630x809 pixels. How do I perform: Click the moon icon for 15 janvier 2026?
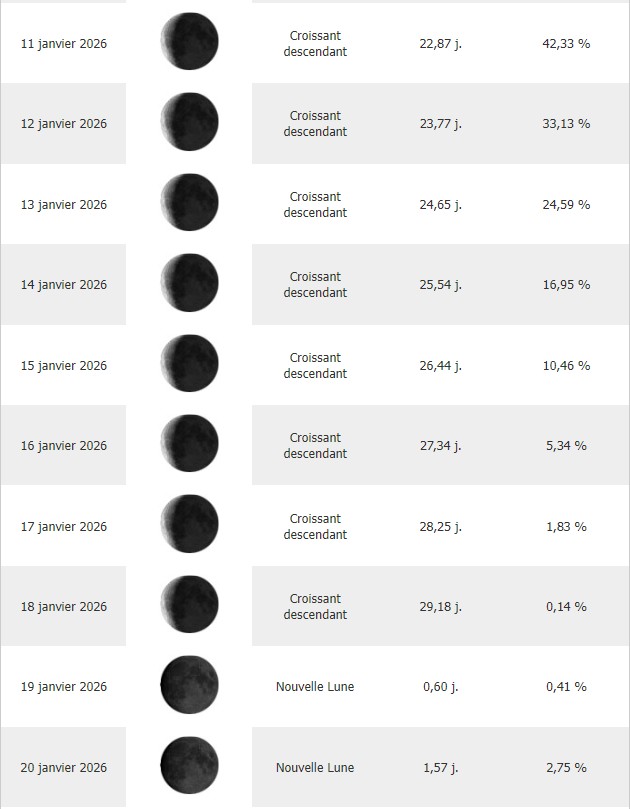click(x=189, y=364)
